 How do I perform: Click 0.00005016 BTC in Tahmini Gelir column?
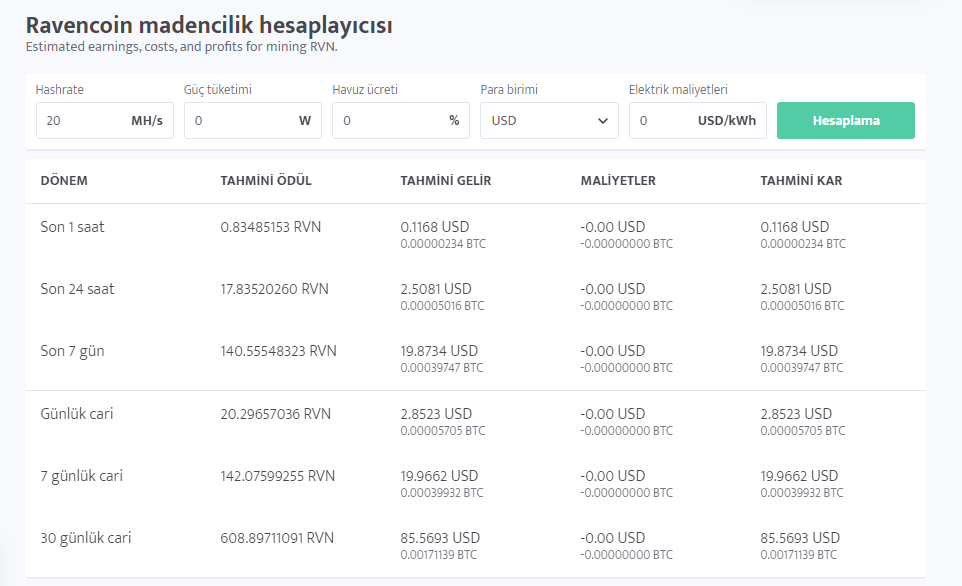pyautogui.click(x=442, y=306)
